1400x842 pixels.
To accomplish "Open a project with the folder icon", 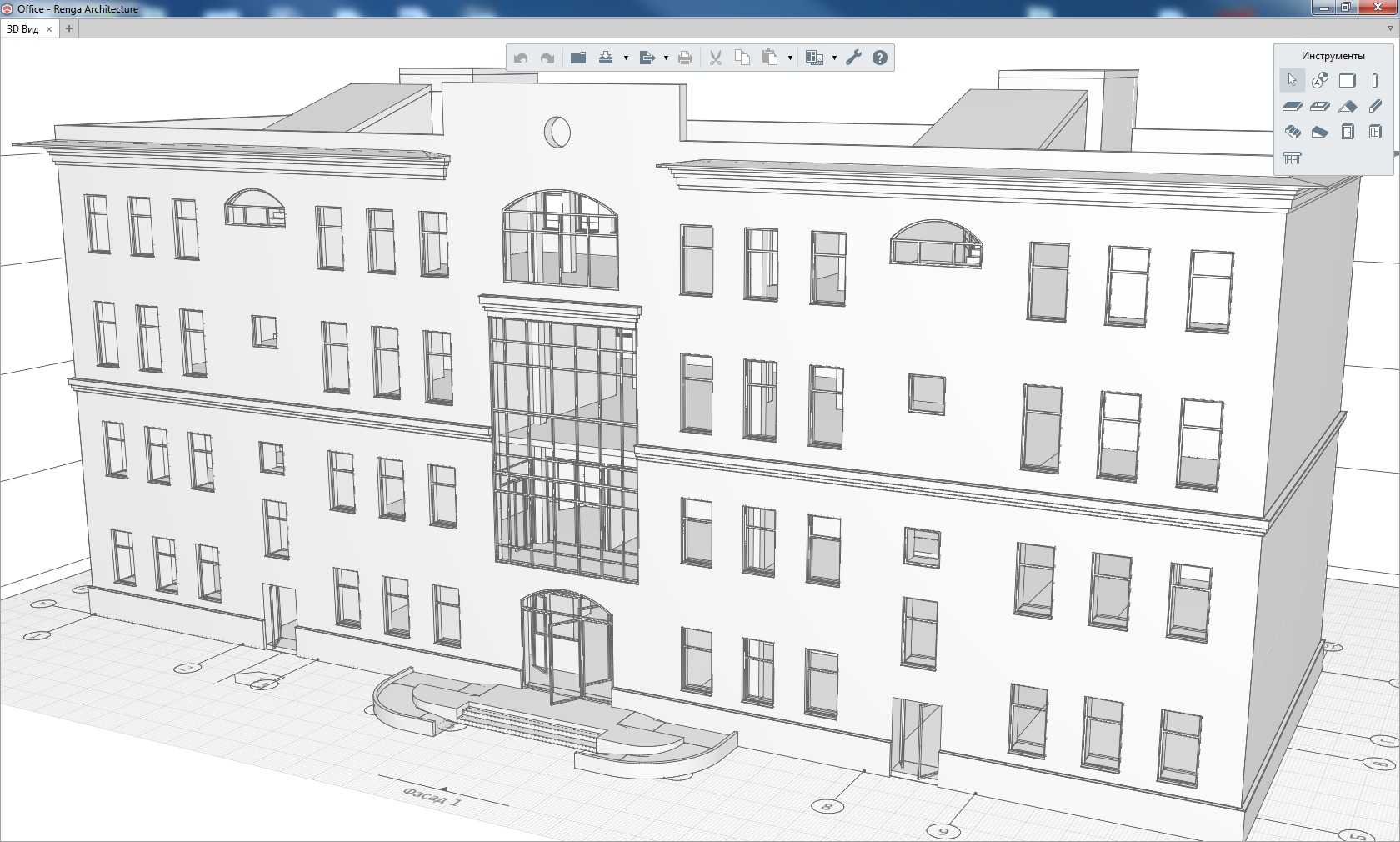I will (x=578, y=58).
